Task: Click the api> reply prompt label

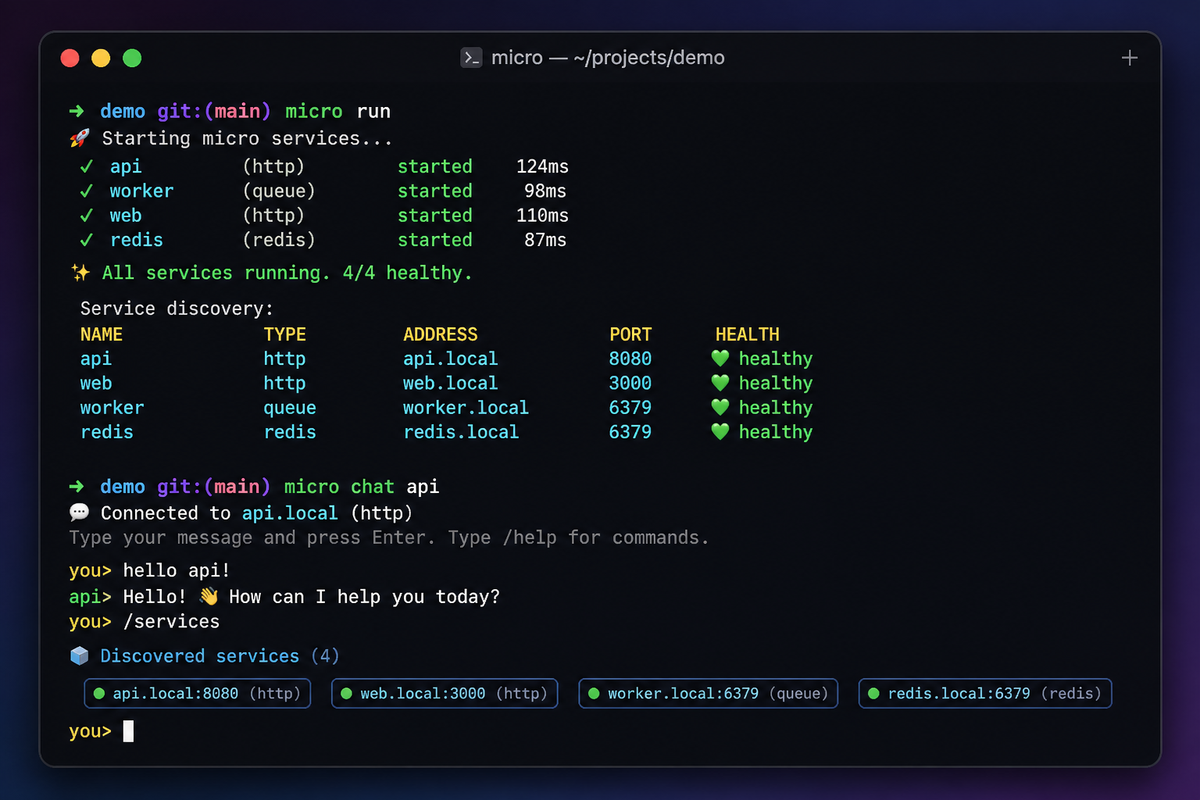Action: [x=90, y=597]
